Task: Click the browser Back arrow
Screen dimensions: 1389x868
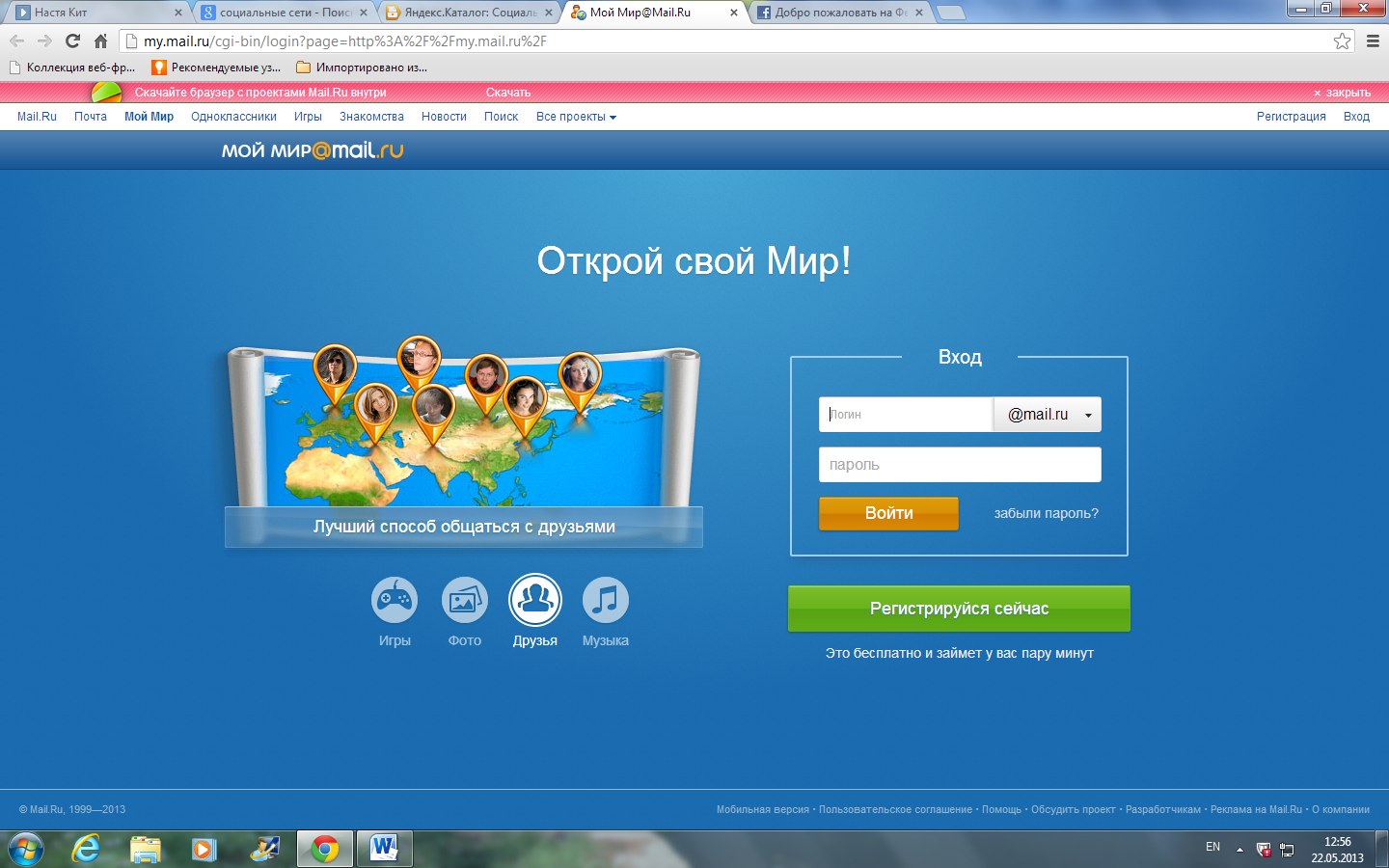Action: tap(16, 41)
